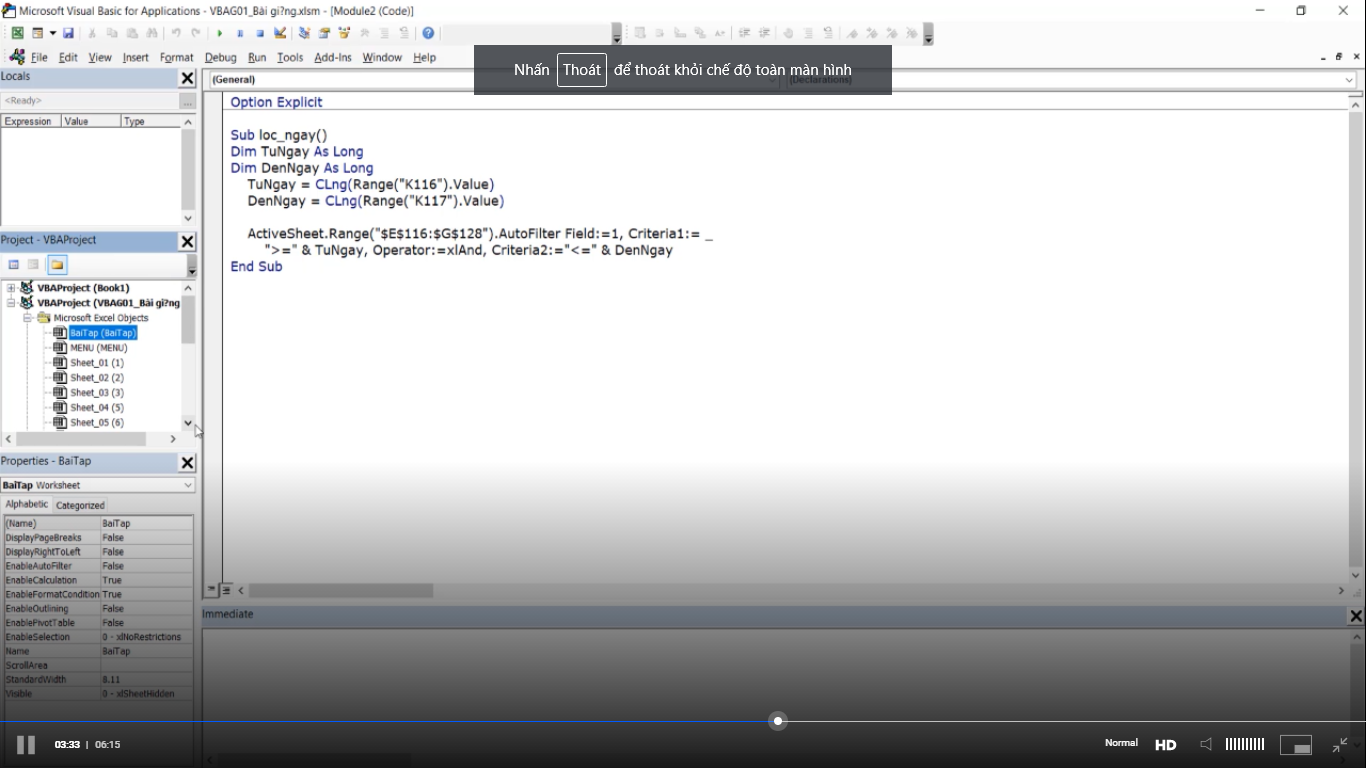
Task: Click the blue Help question mark icon
Action: coord(428,33)
